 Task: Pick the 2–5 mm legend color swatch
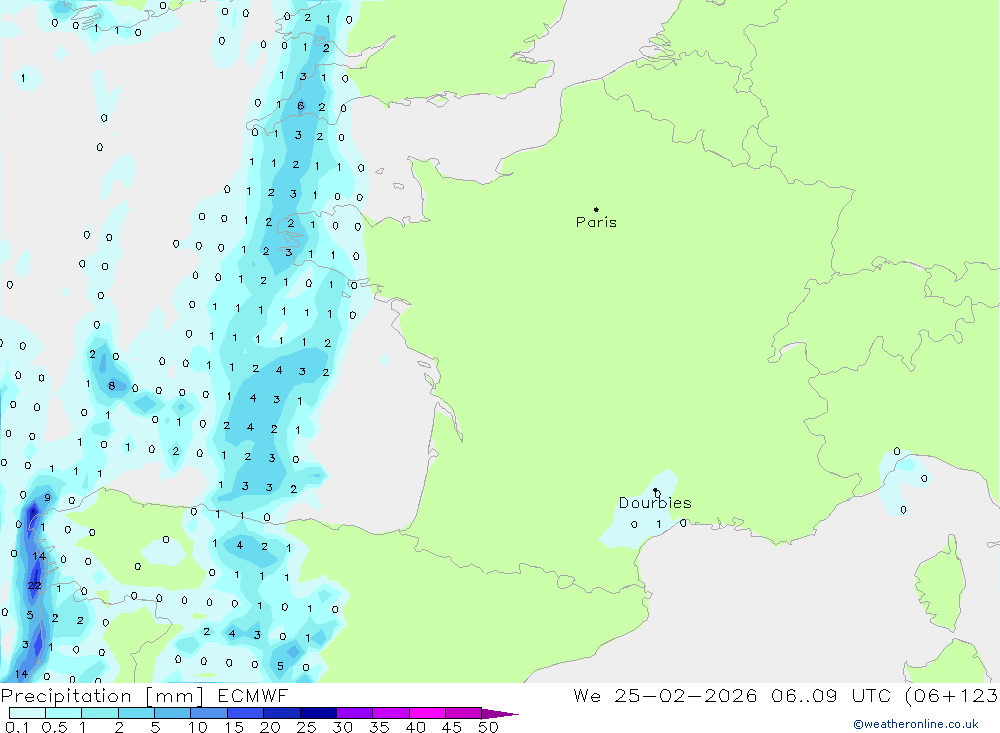tap(136, 713)
